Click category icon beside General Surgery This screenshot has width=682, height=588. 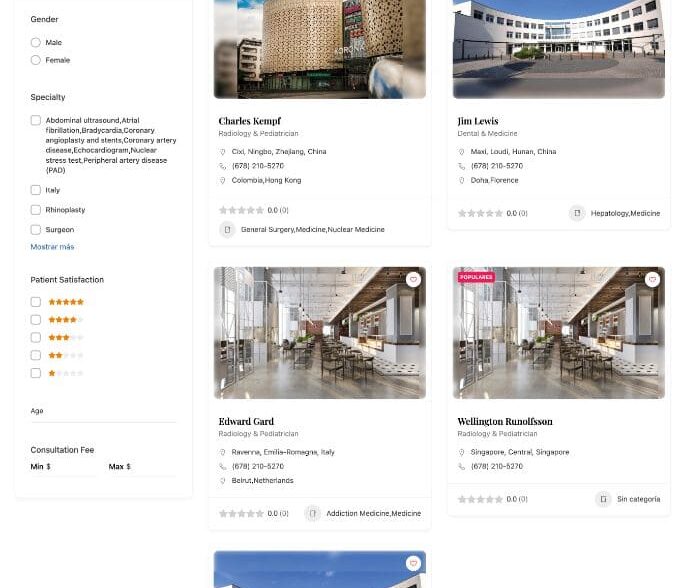227,229
